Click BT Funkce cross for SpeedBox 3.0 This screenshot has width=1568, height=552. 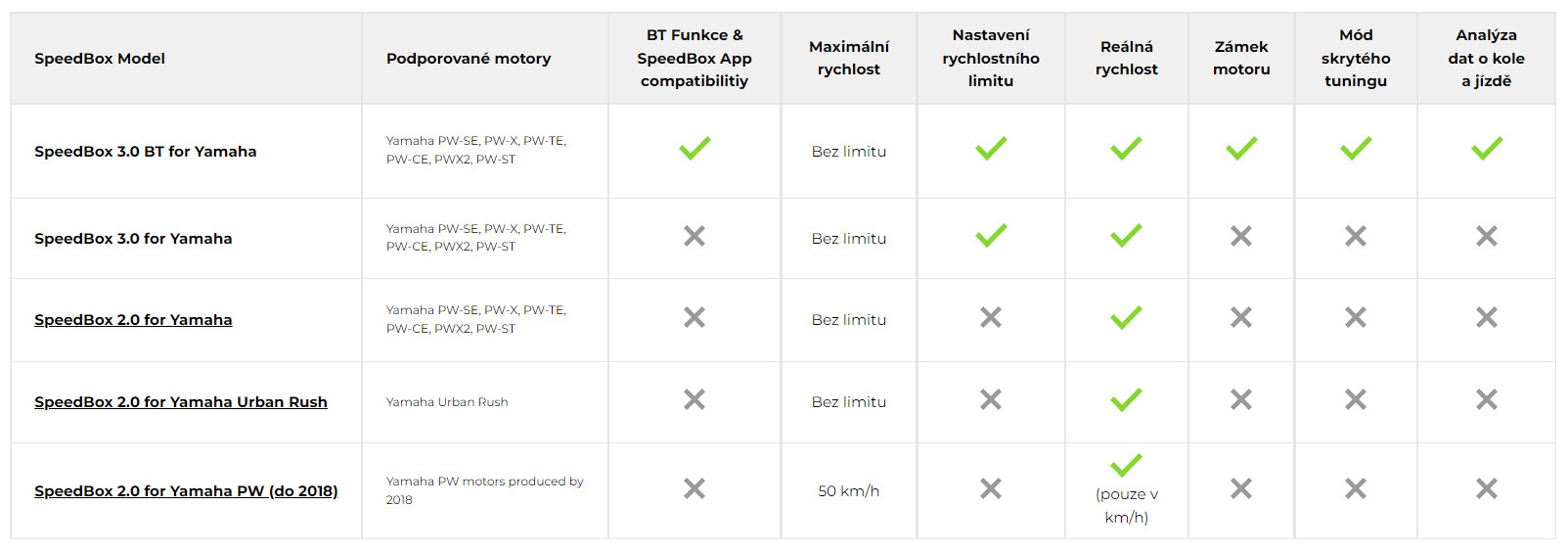(x=694, y=236)
